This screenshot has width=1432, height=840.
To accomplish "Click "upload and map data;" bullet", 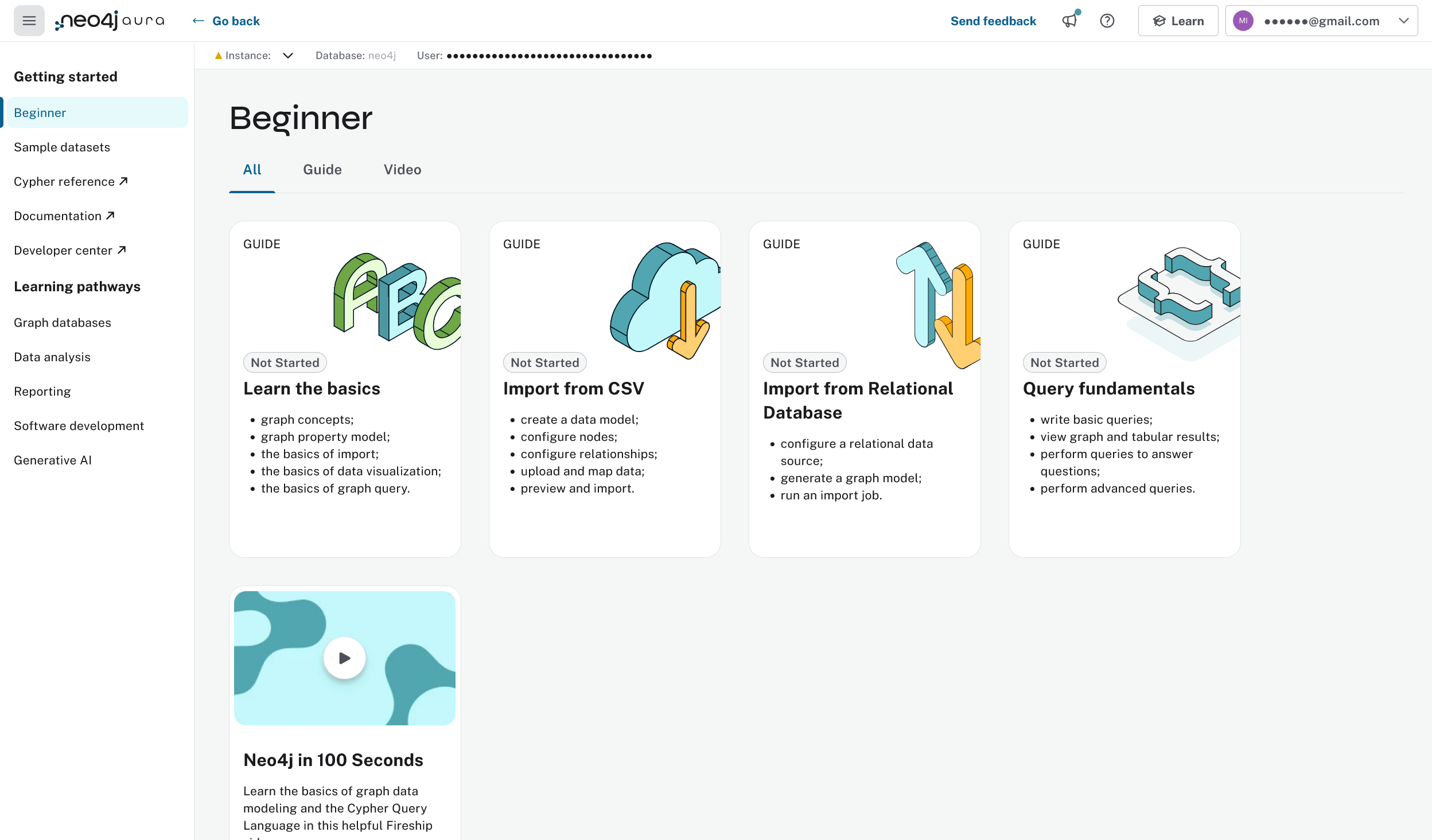I will (x=582, y=471).
